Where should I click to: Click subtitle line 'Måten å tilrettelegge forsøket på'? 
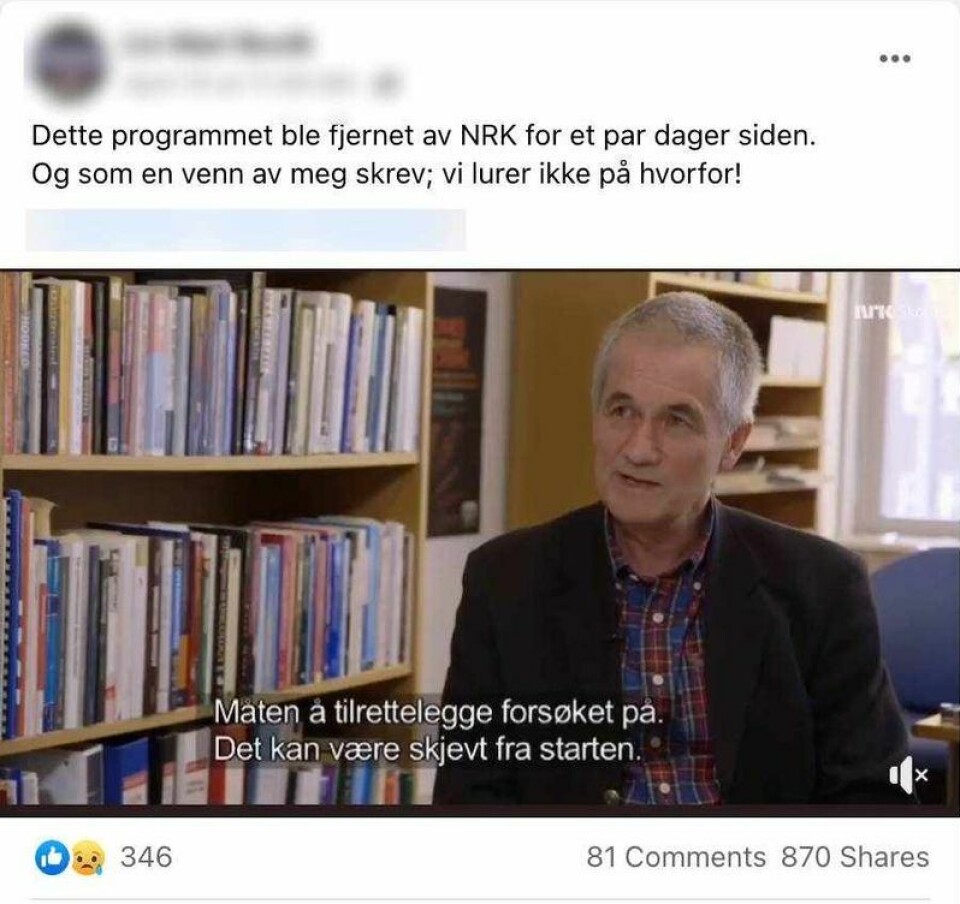coord(438,712)
